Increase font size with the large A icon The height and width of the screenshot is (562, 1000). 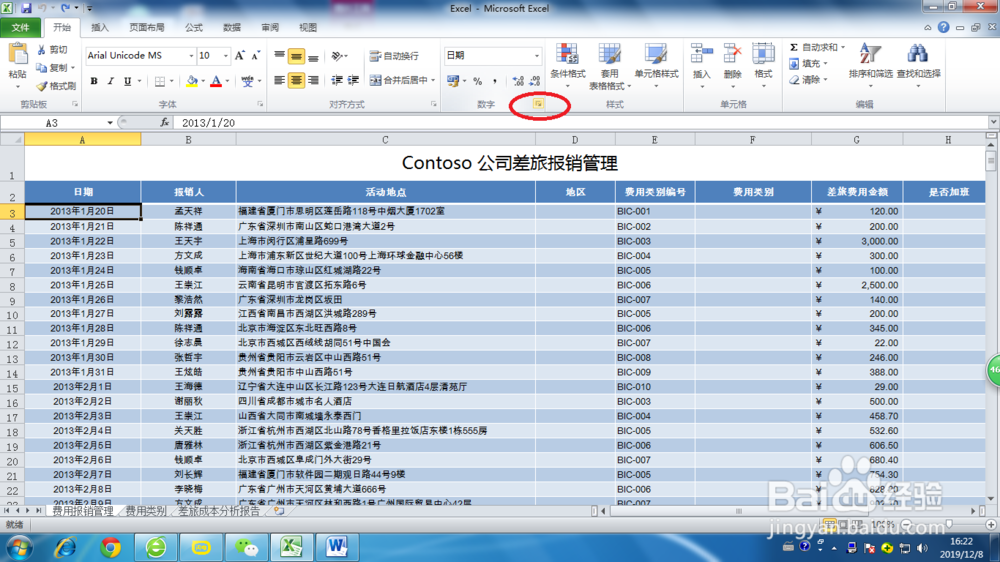click(x=240, y=56)
